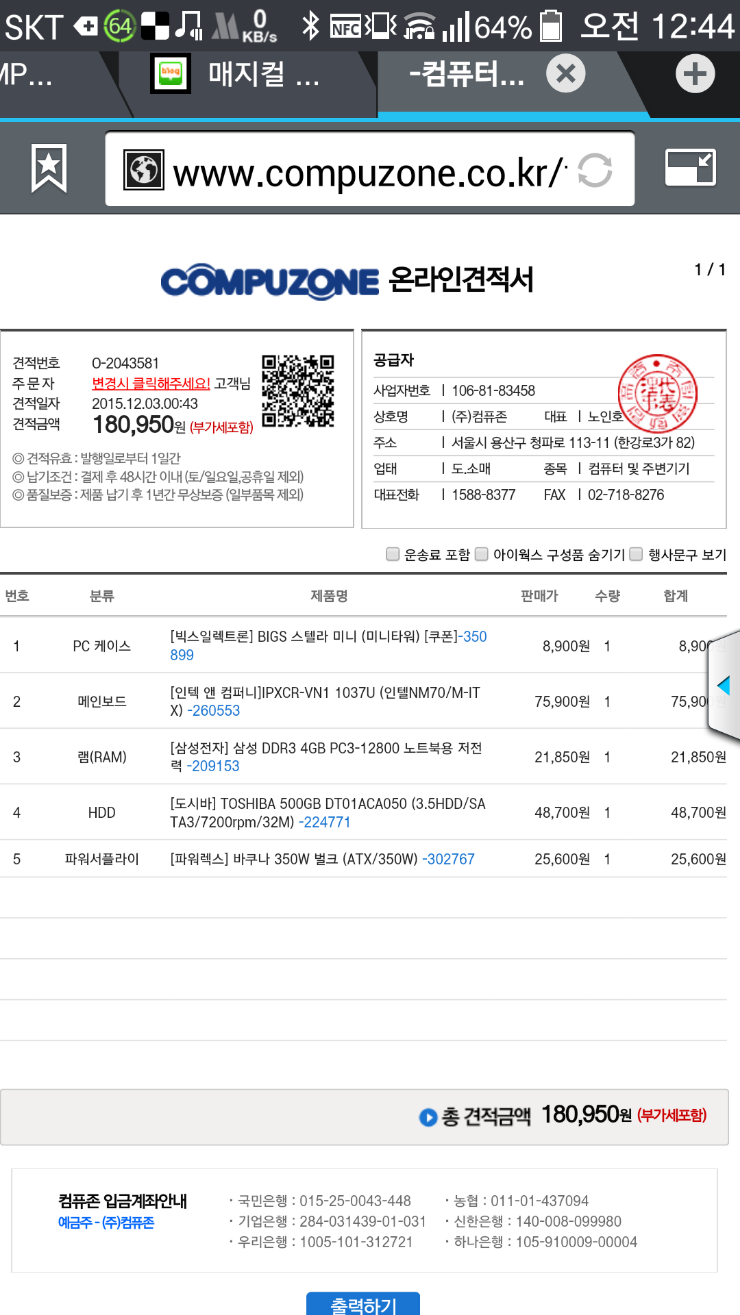
Task: Select the active 컴퓨터 tab
Action: coord(466,75)
